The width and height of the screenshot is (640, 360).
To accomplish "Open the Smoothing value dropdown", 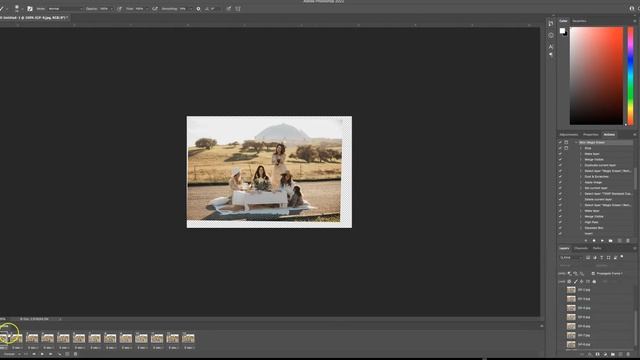I will pyautogui.click(x=190, y=8).
